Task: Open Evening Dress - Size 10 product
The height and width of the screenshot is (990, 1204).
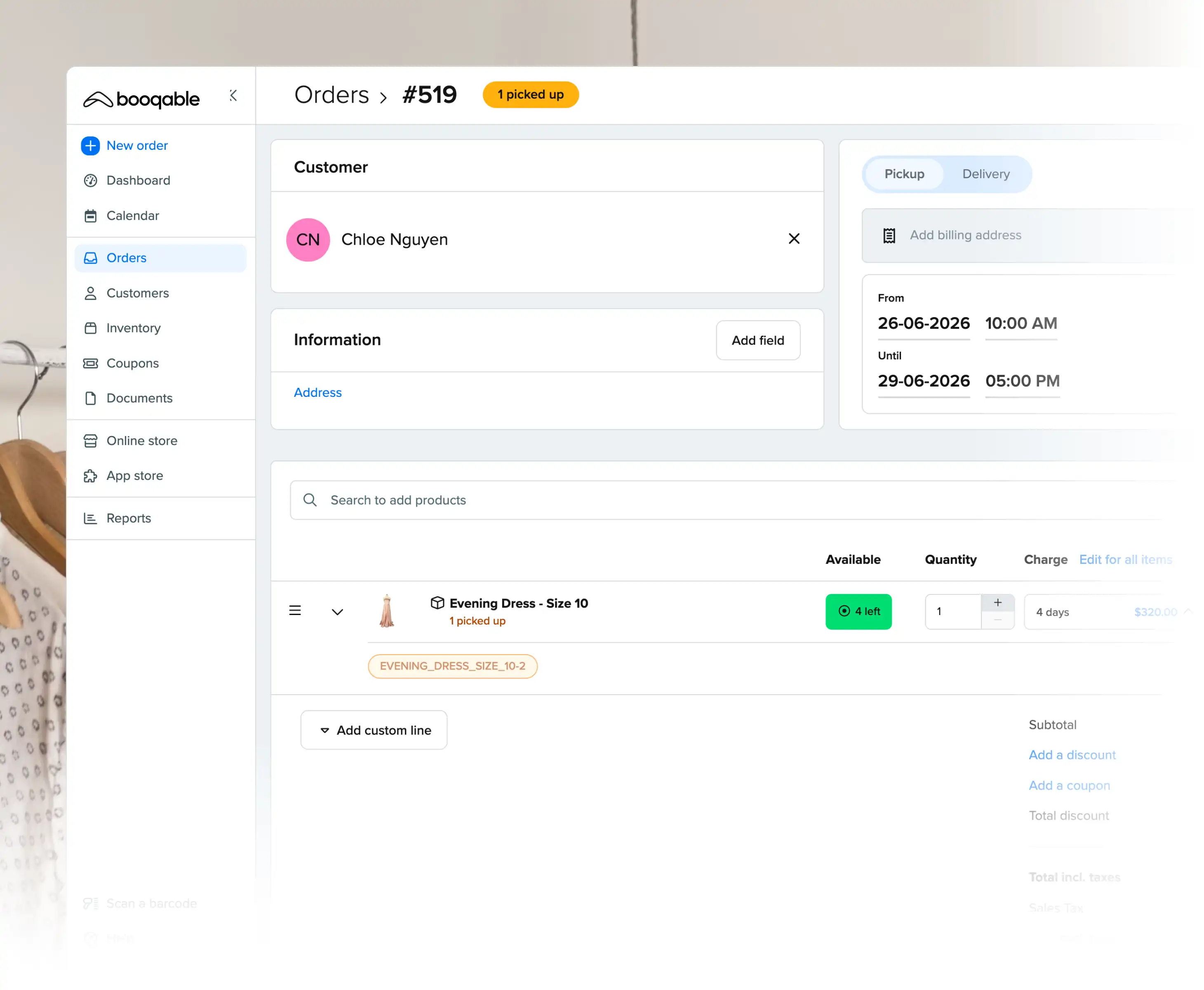Action: [x=518, y=603]
